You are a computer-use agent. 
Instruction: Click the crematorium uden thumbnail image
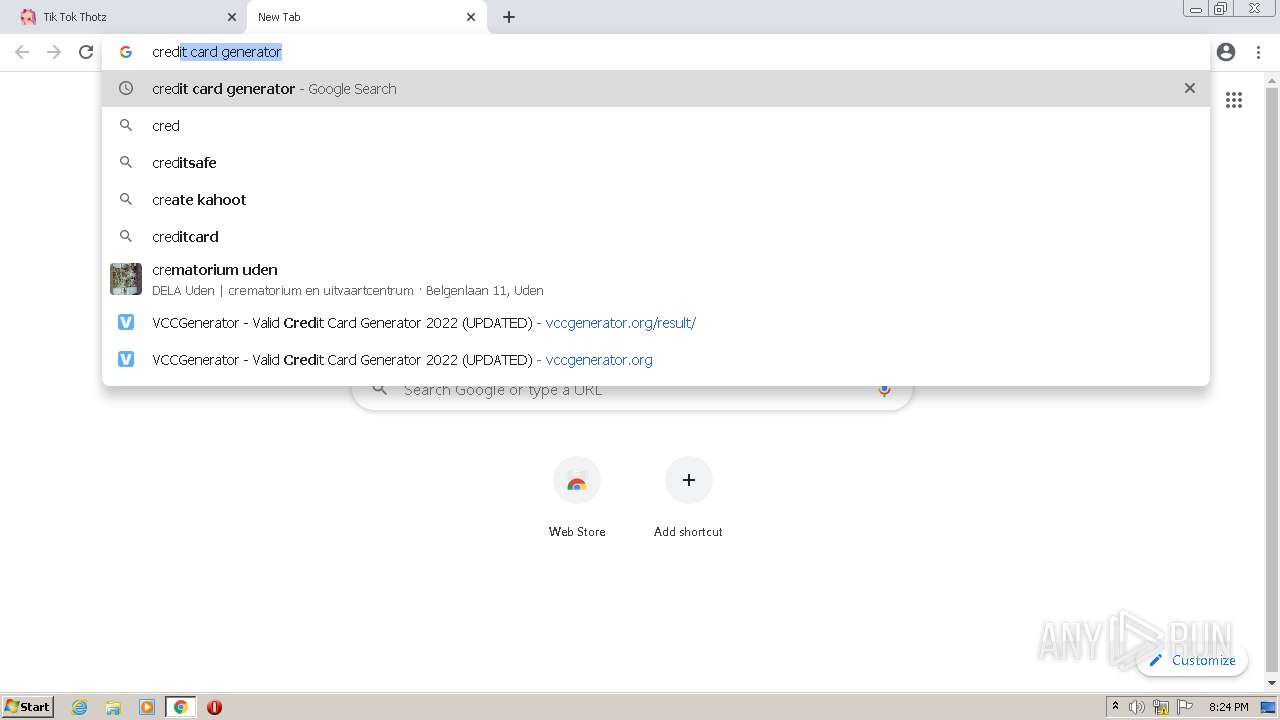(x=126, y=279)
